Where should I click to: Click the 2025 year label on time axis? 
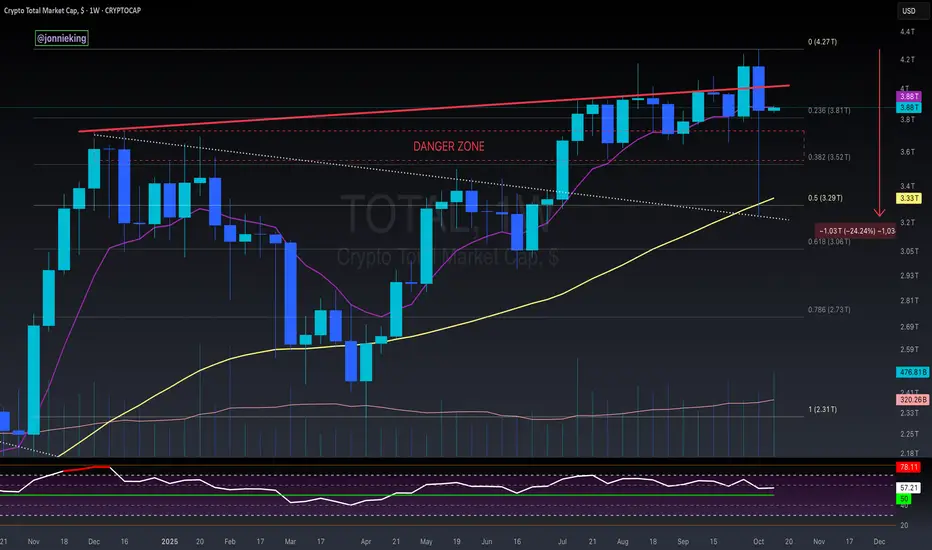169,542
